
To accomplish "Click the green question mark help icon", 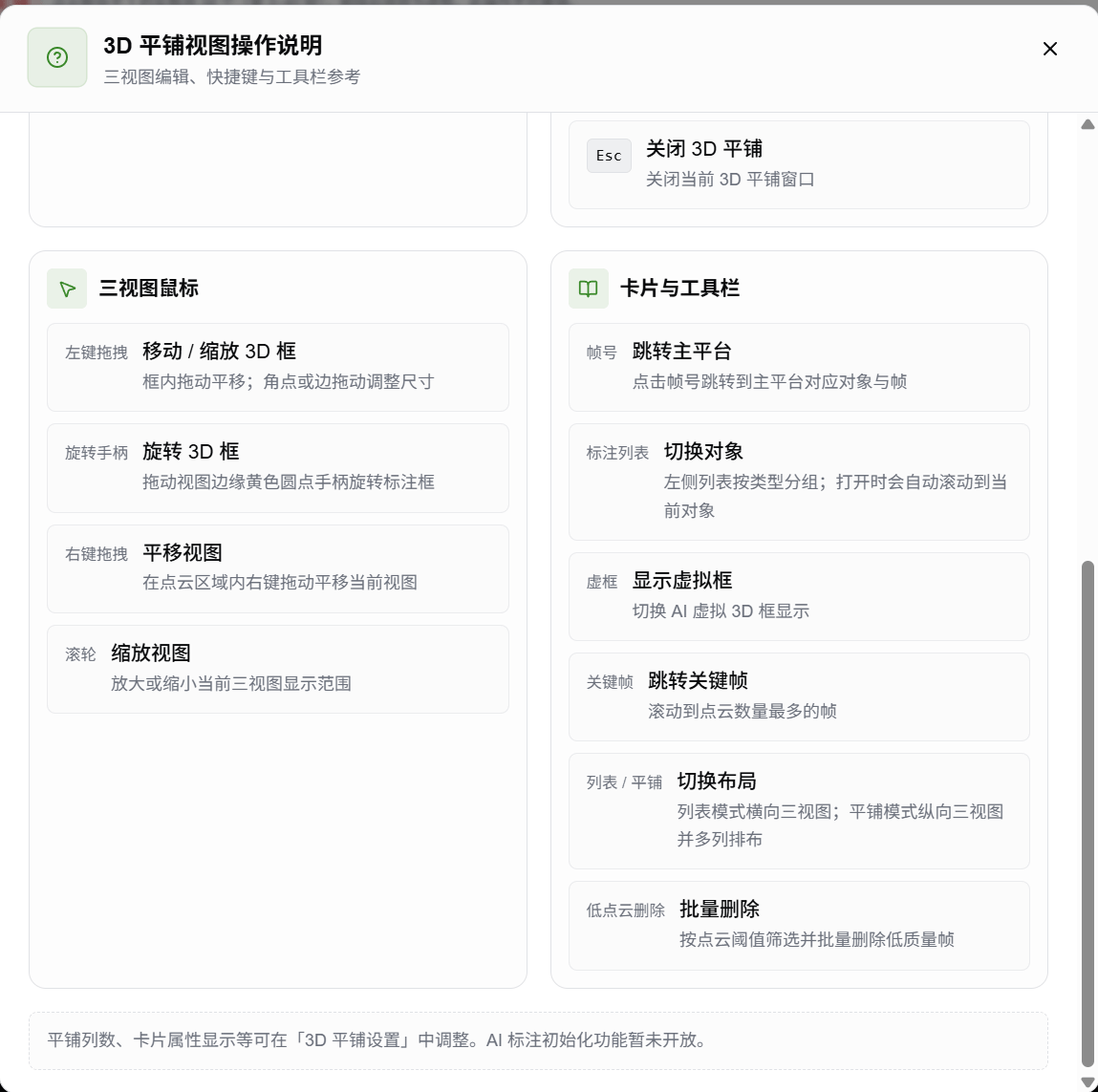I will pos(57,57).
